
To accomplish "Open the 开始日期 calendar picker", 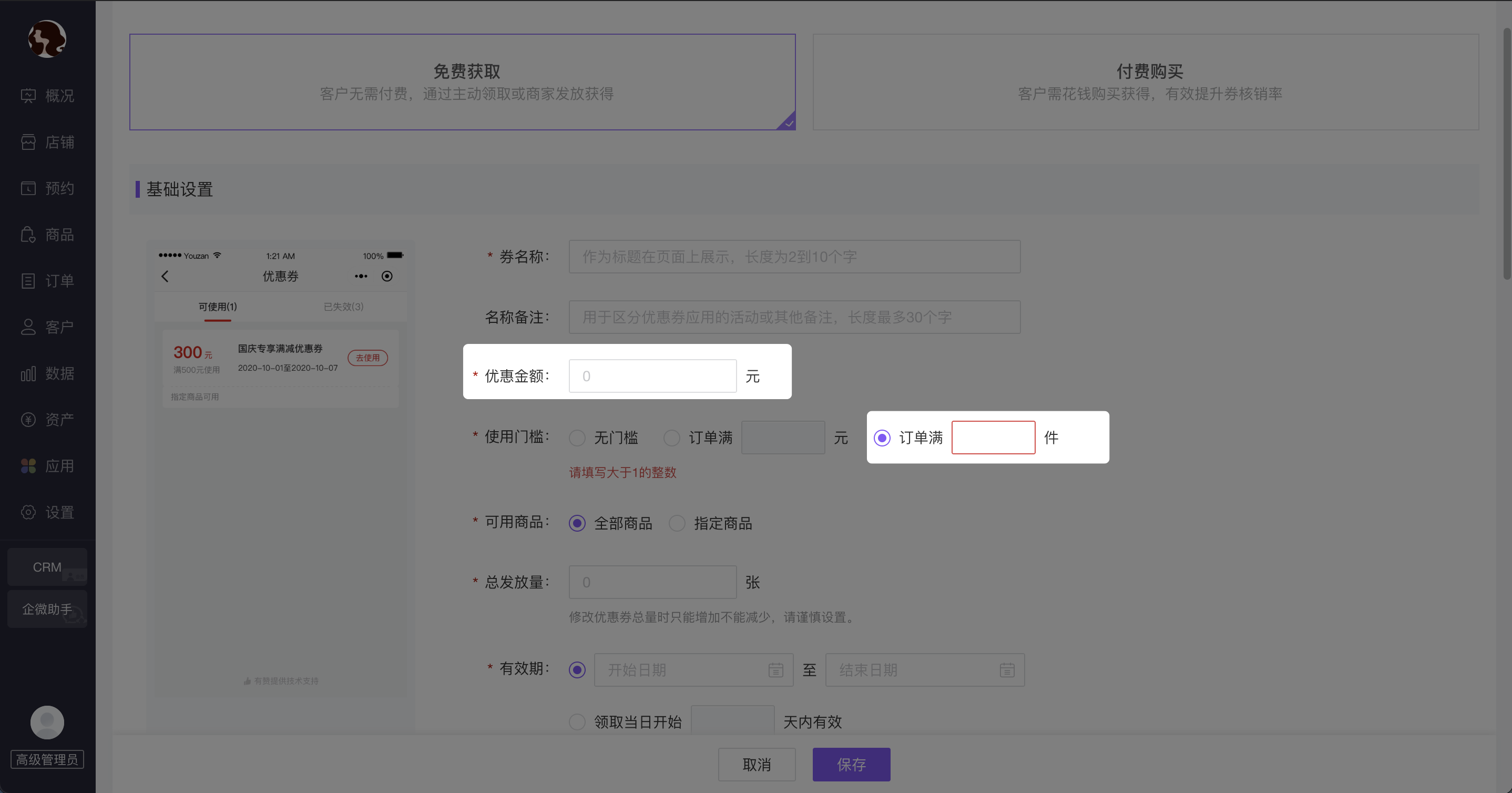I will click(775, 670).
